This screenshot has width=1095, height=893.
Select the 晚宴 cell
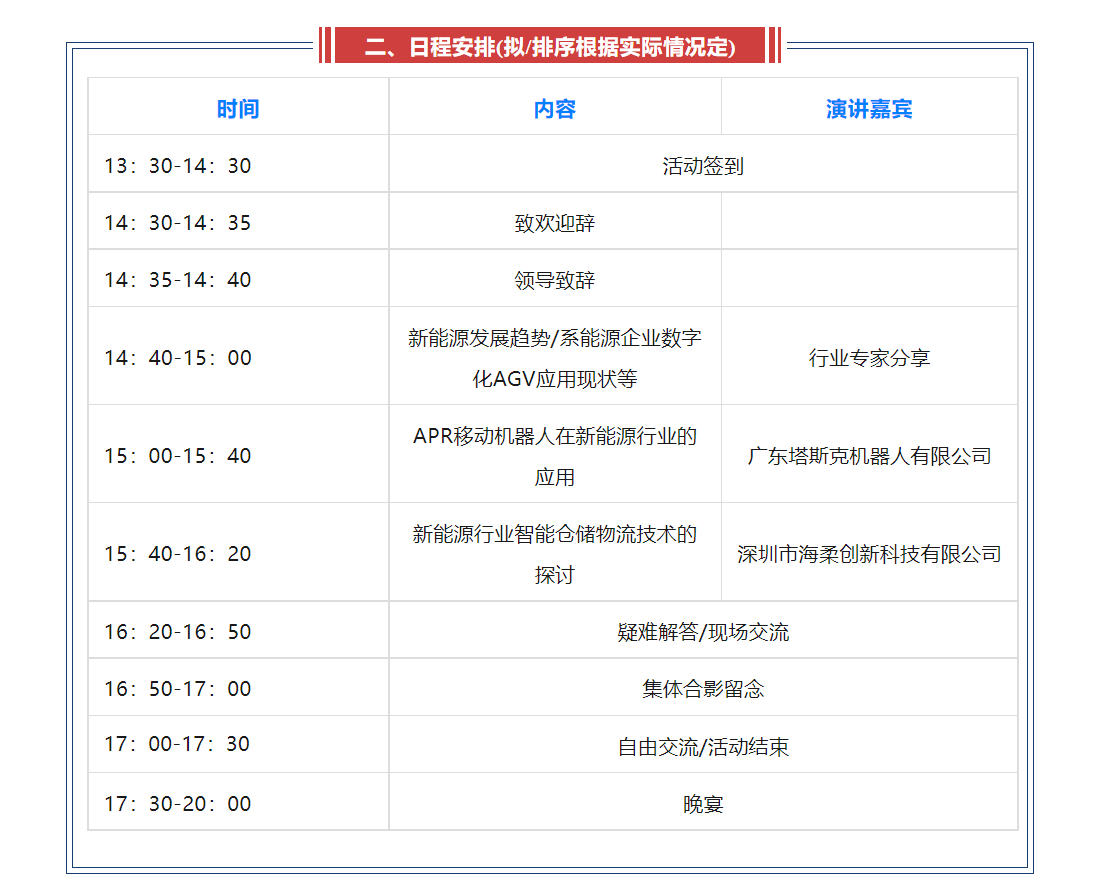(703, 804)
